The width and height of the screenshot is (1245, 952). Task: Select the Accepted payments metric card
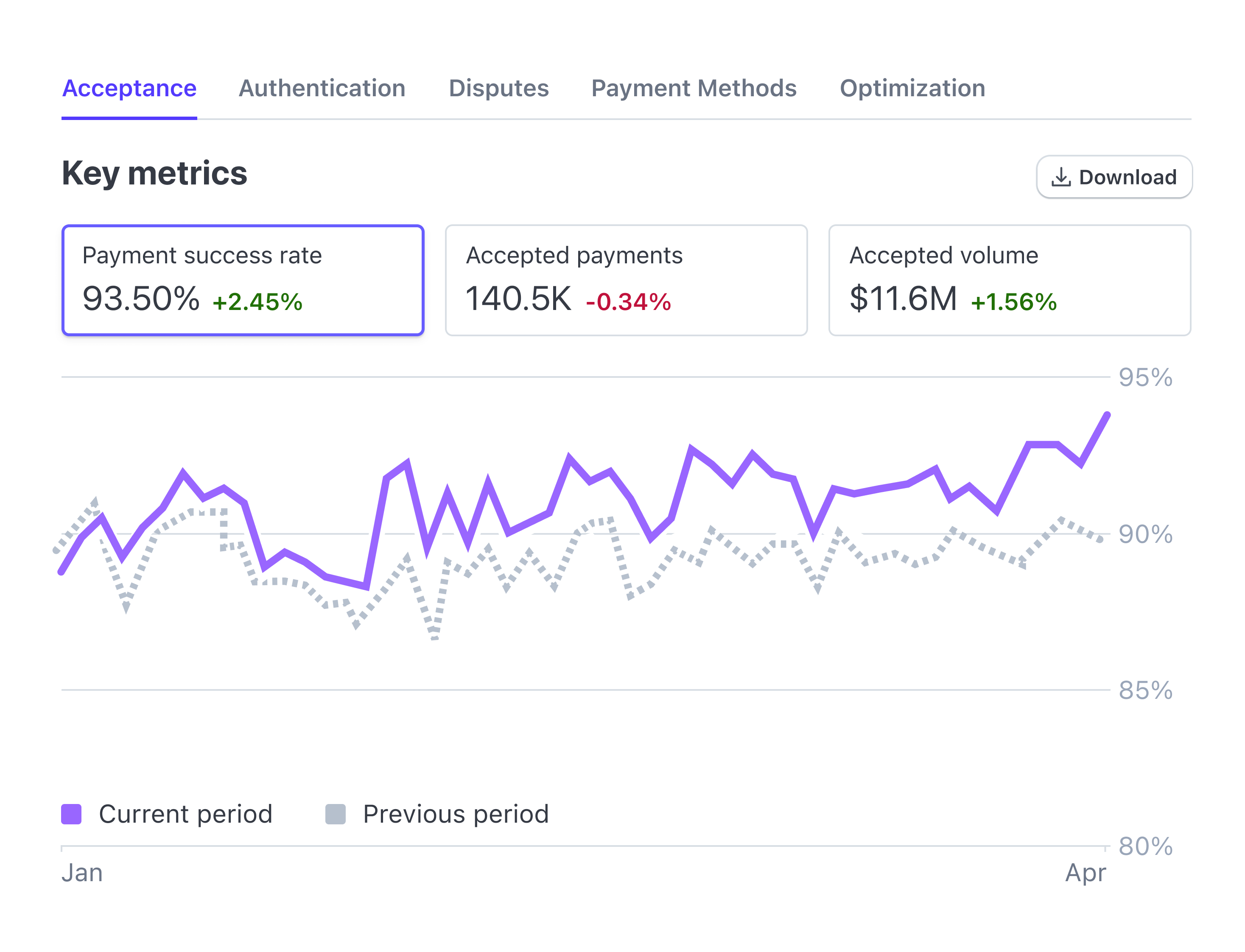(626, 279)
